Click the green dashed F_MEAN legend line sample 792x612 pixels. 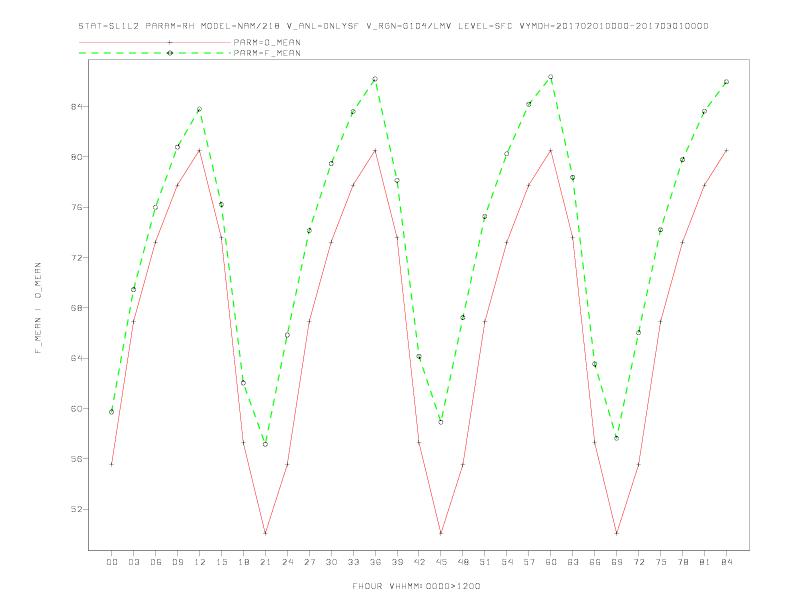155,53
